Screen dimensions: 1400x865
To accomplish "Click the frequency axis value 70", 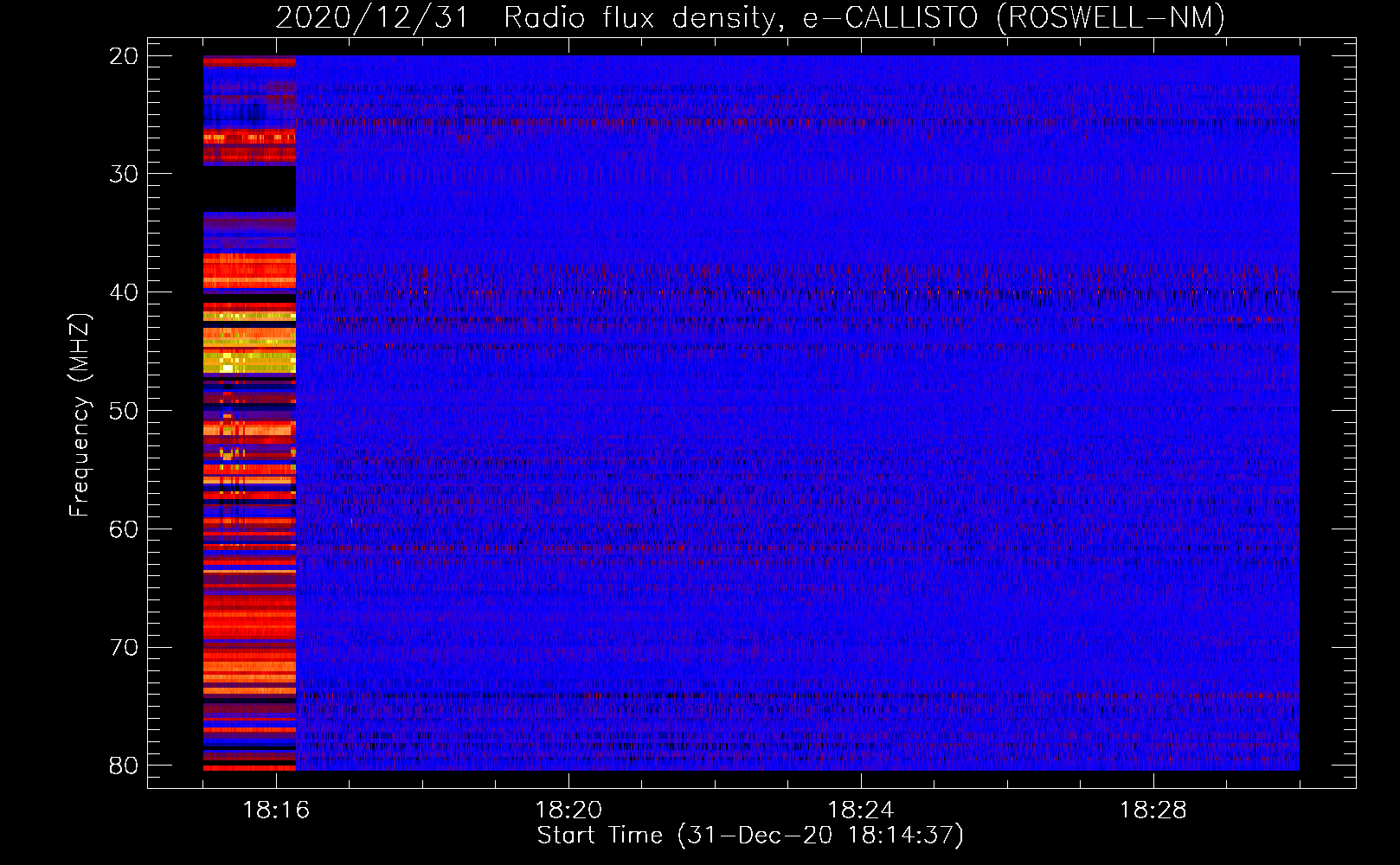I will click(x=124, y=648).
